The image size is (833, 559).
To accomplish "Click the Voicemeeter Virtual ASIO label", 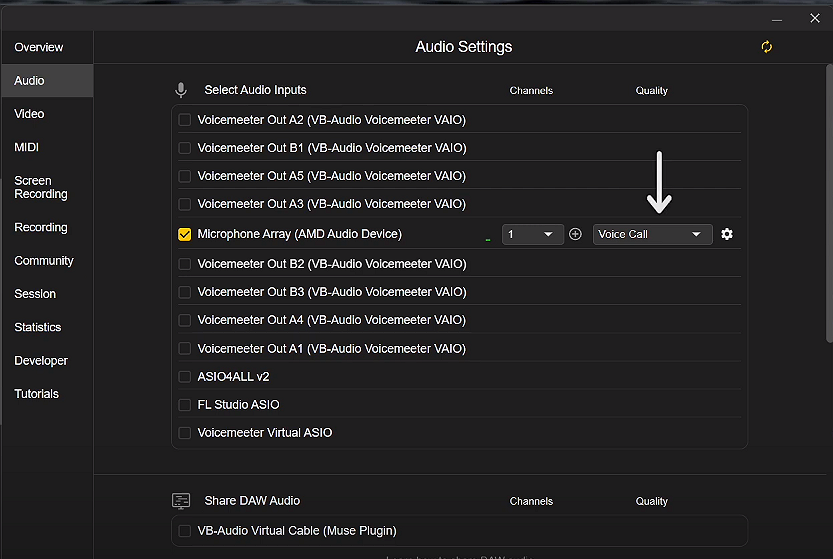I will point(265,433).
